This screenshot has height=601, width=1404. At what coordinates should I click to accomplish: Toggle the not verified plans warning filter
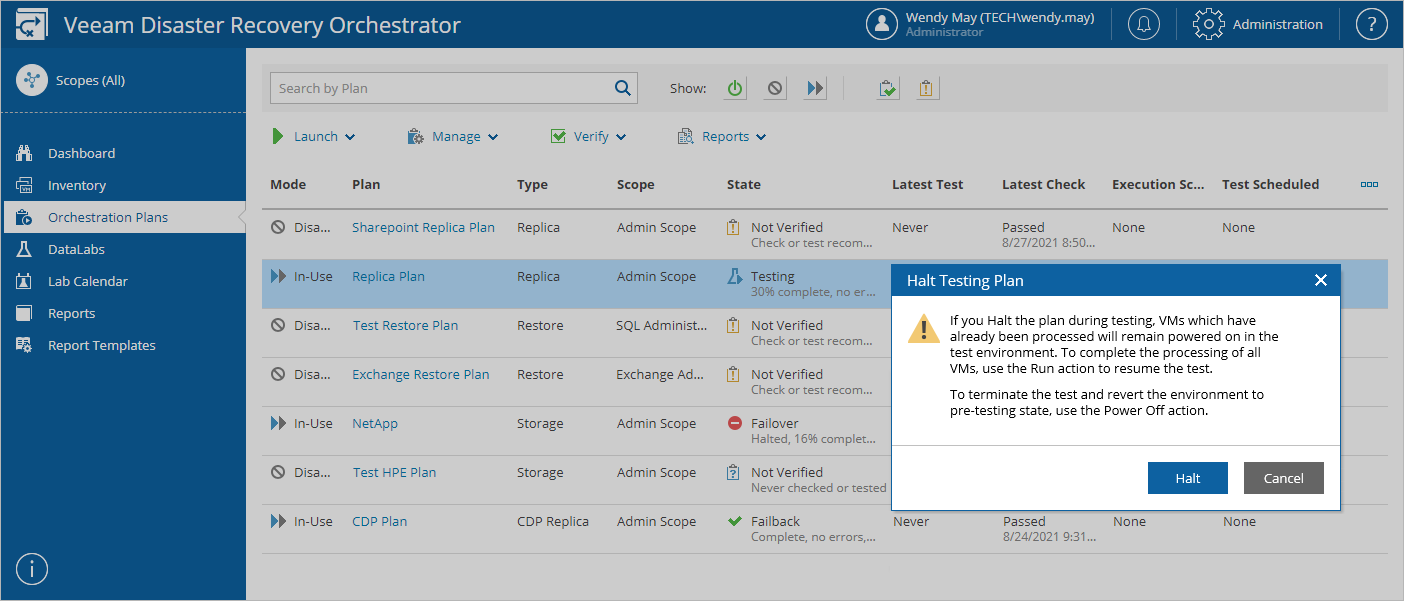pos(927,88)
